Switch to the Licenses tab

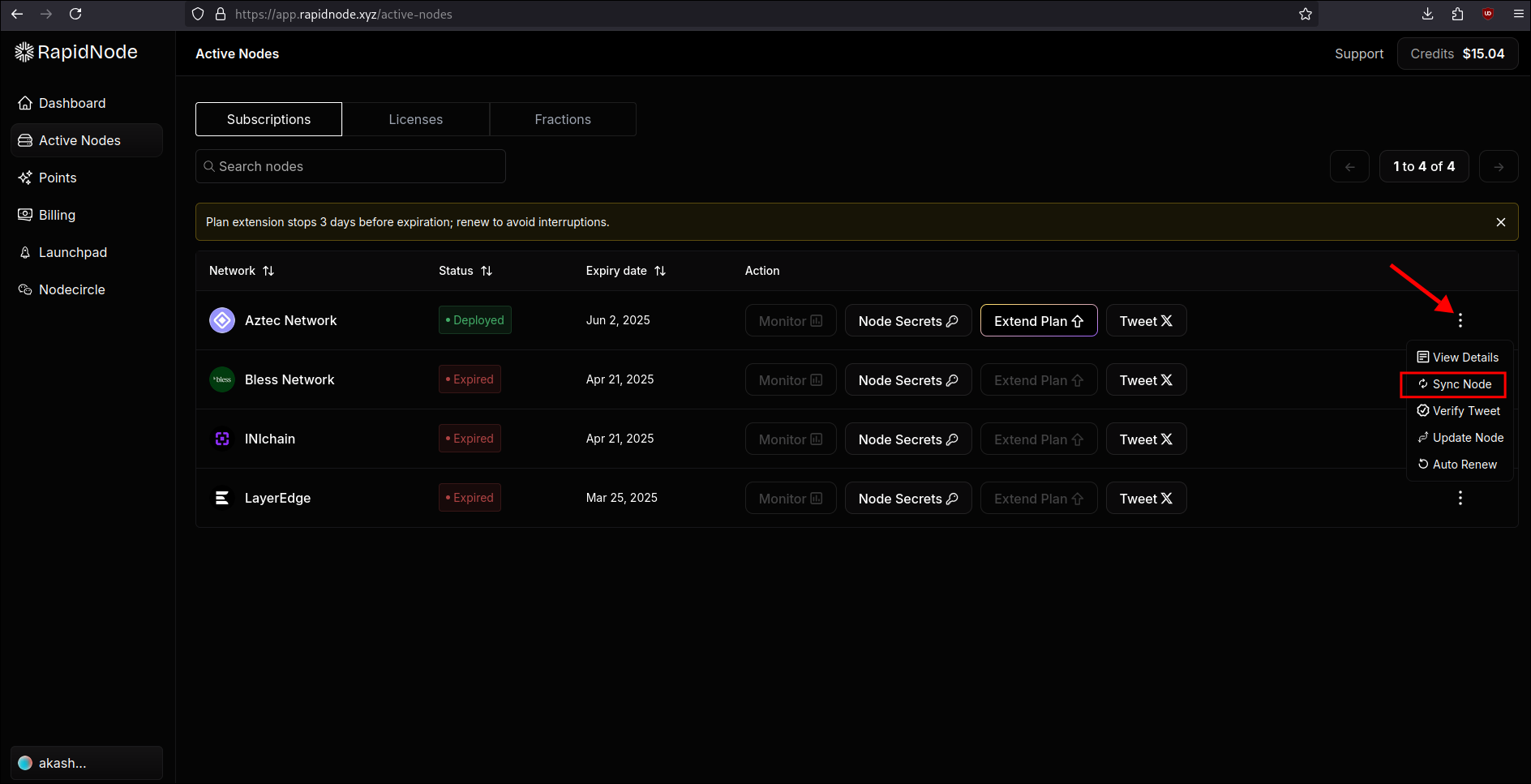click(x=416, y=119)
